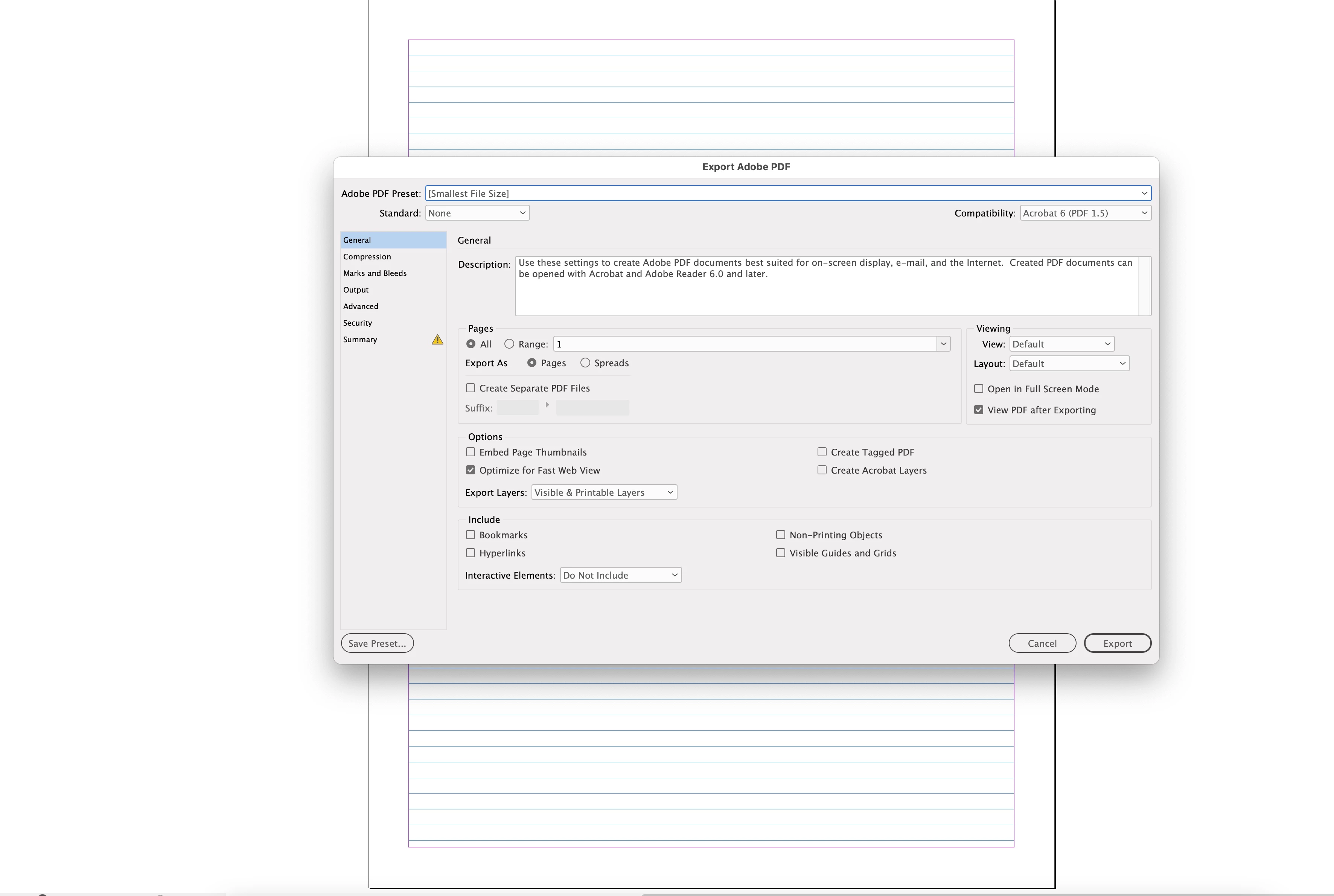Click the Summary warning triangle icon
1334x896 pixels.
pyautogui.click(x=437, y=340)
